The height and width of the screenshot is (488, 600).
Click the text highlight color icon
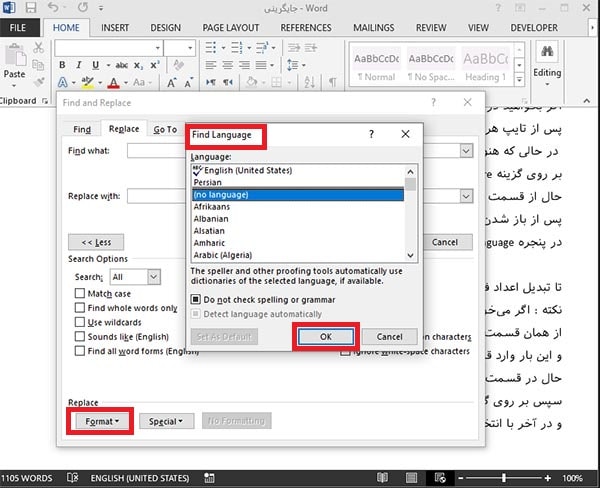(x=88, y=82)
